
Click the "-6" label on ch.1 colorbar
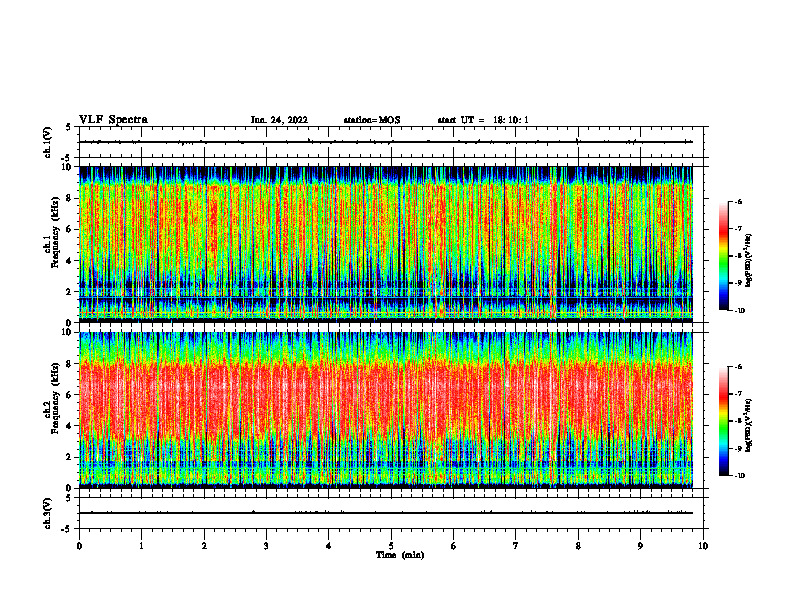pyautogui.click(x=738, y=202)
